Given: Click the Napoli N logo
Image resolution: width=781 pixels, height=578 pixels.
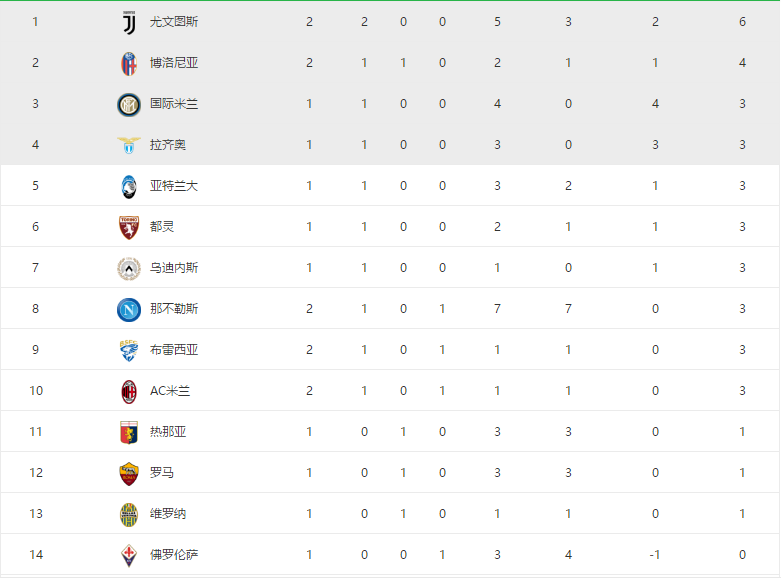Looking at the screenshot, I should pos(129,309).
